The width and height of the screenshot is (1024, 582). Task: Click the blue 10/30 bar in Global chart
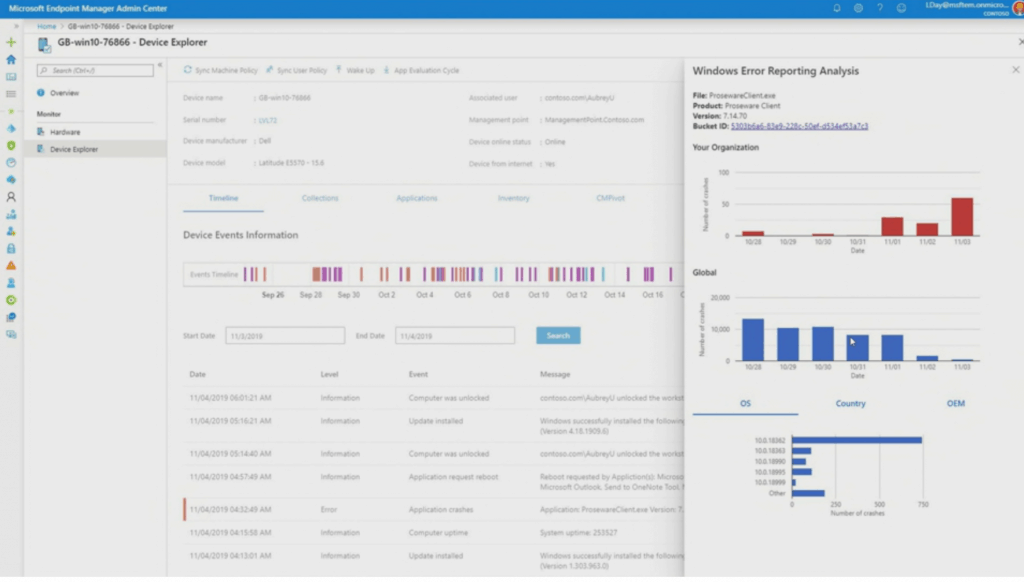[823, 344]
